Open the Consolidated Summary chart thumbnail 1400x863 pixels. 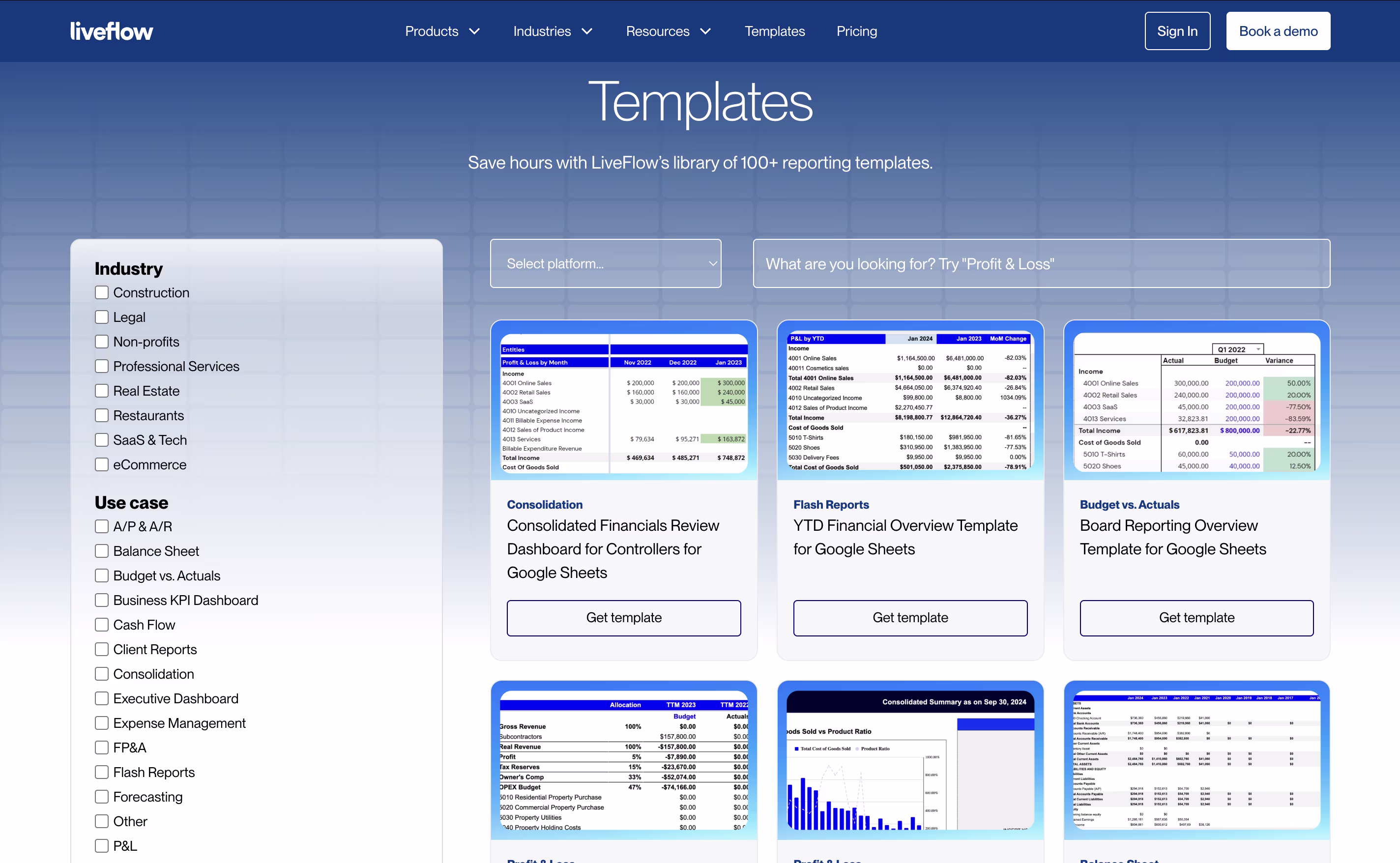tap(910, 760)
